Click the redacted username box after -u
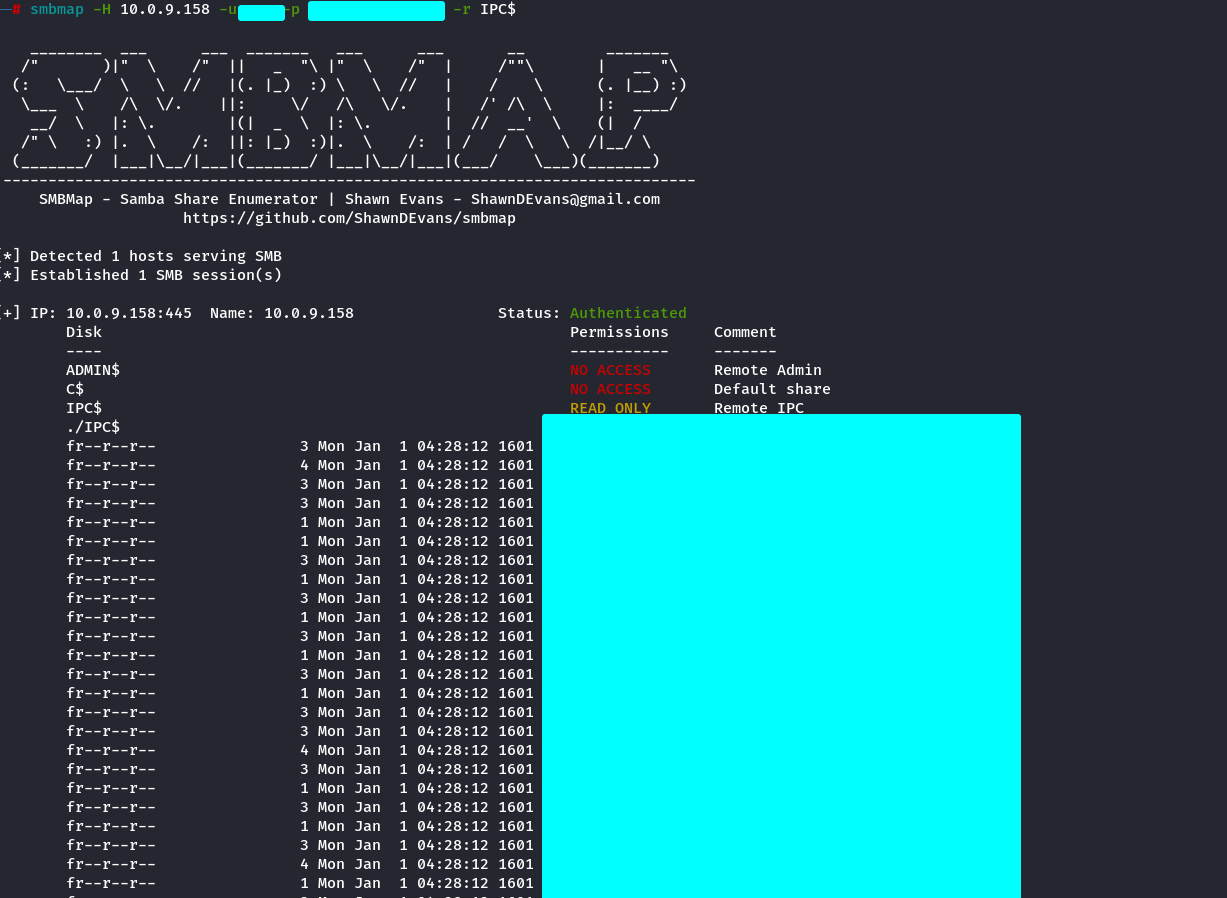Viewport: 1227px width, 898px height. click(x=262, y=12)
